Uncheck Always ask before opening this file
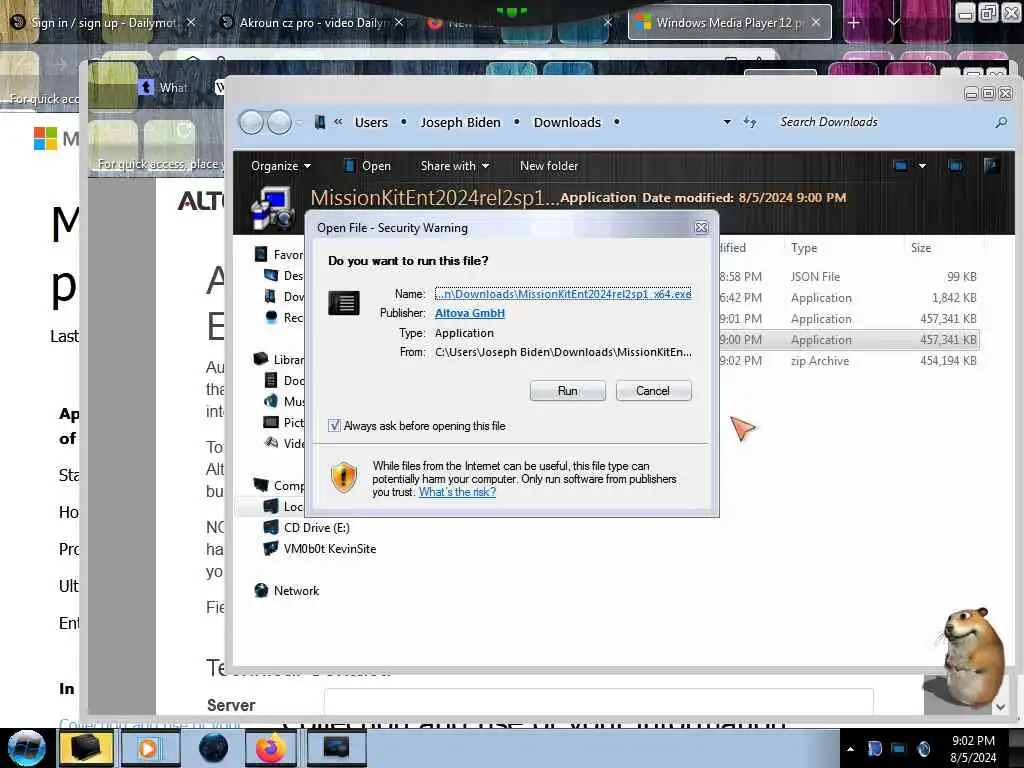The image size is (1024, 768). coord(334,426)
